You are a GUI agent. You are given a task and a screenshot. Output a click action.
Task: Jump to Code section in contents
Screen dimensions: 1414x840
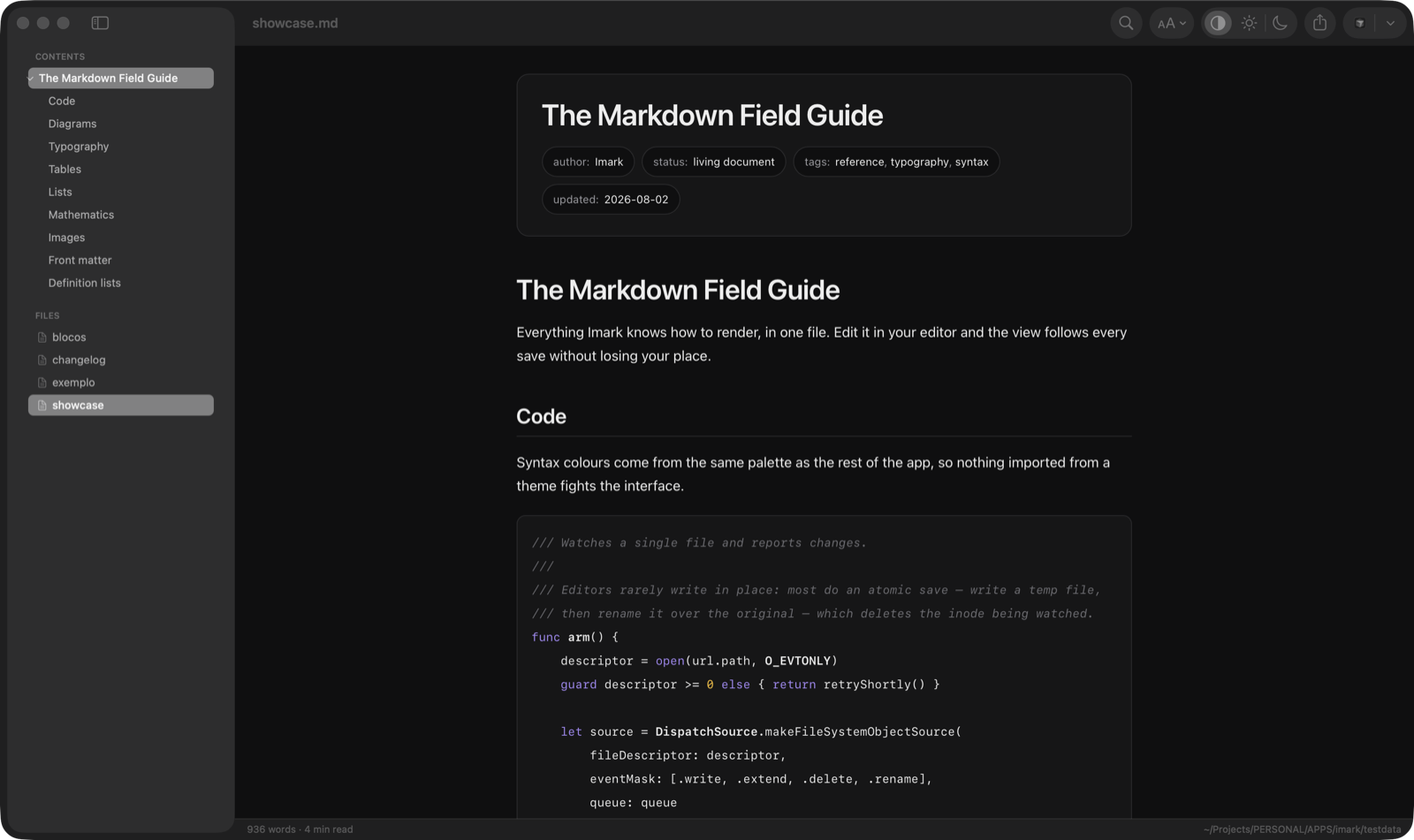point(62,101)
